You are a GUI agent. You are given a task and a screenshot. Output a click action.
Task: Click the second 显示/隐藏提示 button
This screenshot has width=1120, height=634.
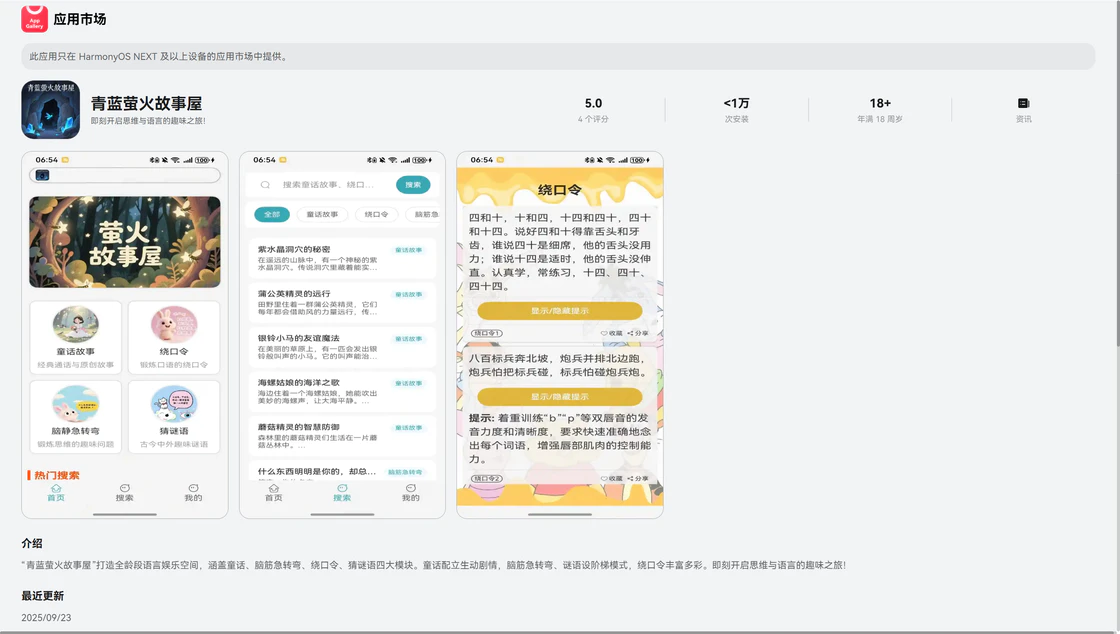[560, 396]
